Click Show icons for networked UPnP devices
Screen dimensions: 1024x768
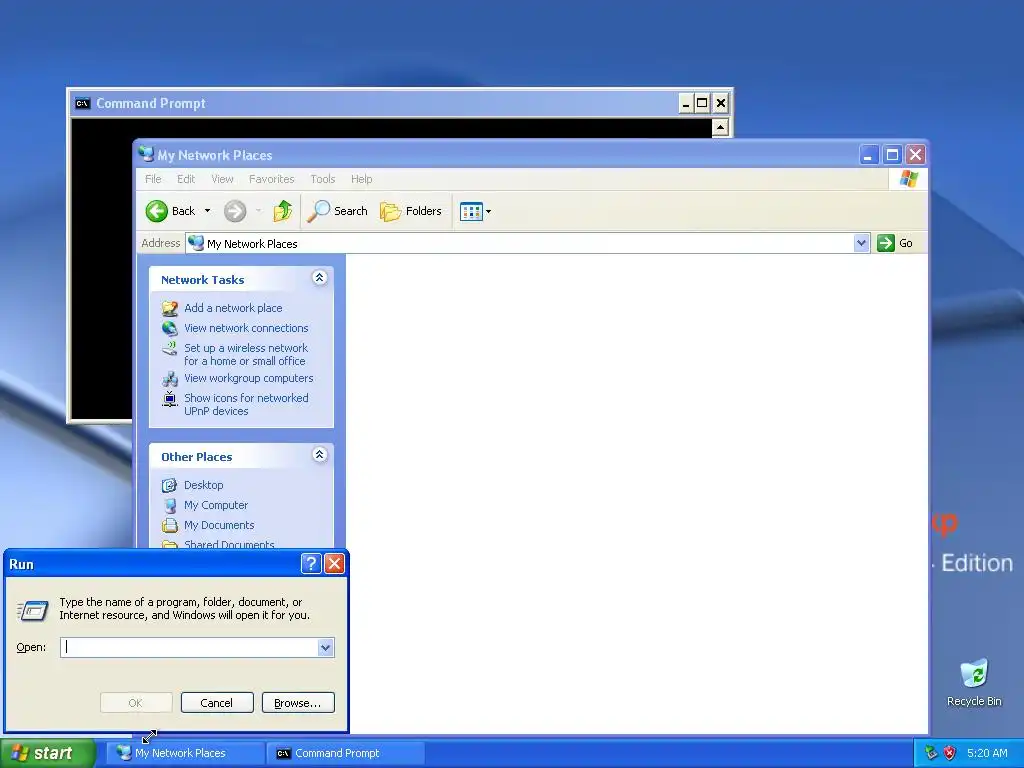pos(246,405)
